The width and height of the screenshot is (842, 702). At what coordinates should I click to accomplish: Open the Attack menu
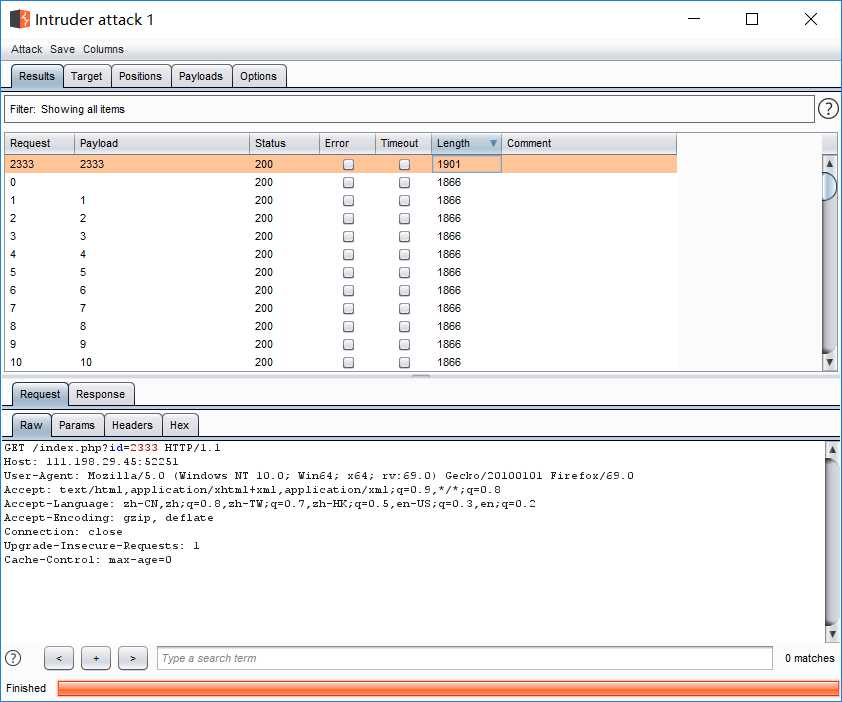26,49
